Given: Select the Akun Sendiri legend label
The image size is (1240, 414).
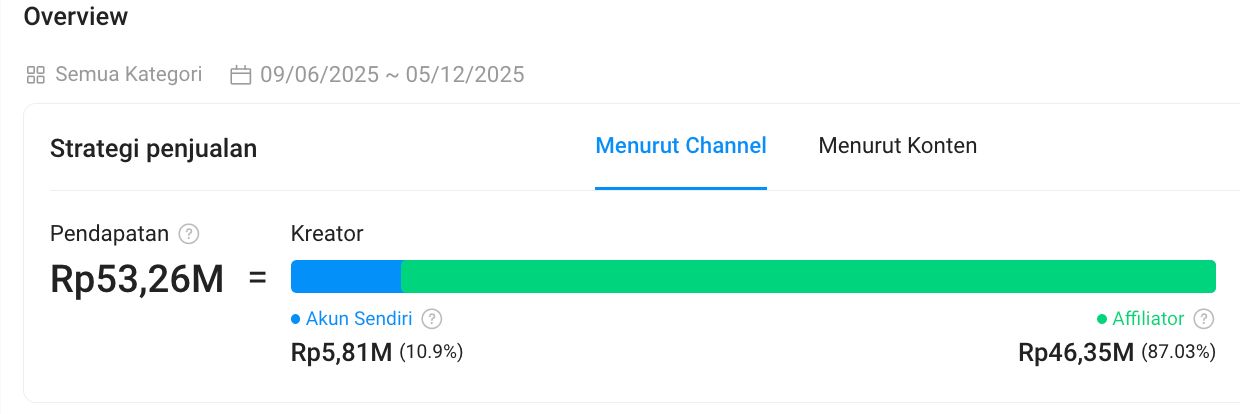Looking at the screenshot, I should point(359,319).
